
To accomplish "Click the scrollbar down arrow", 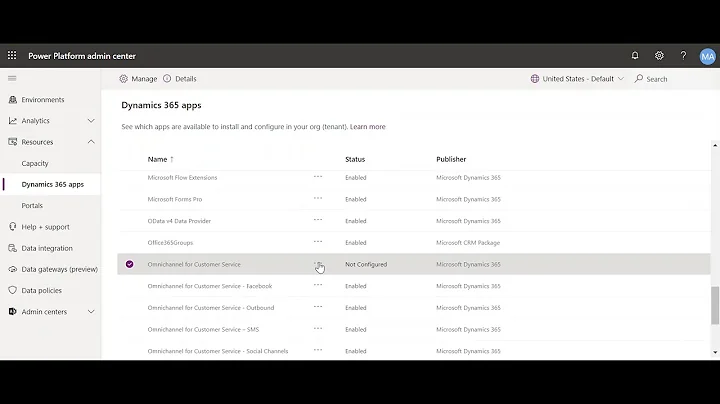I will 715,353.
